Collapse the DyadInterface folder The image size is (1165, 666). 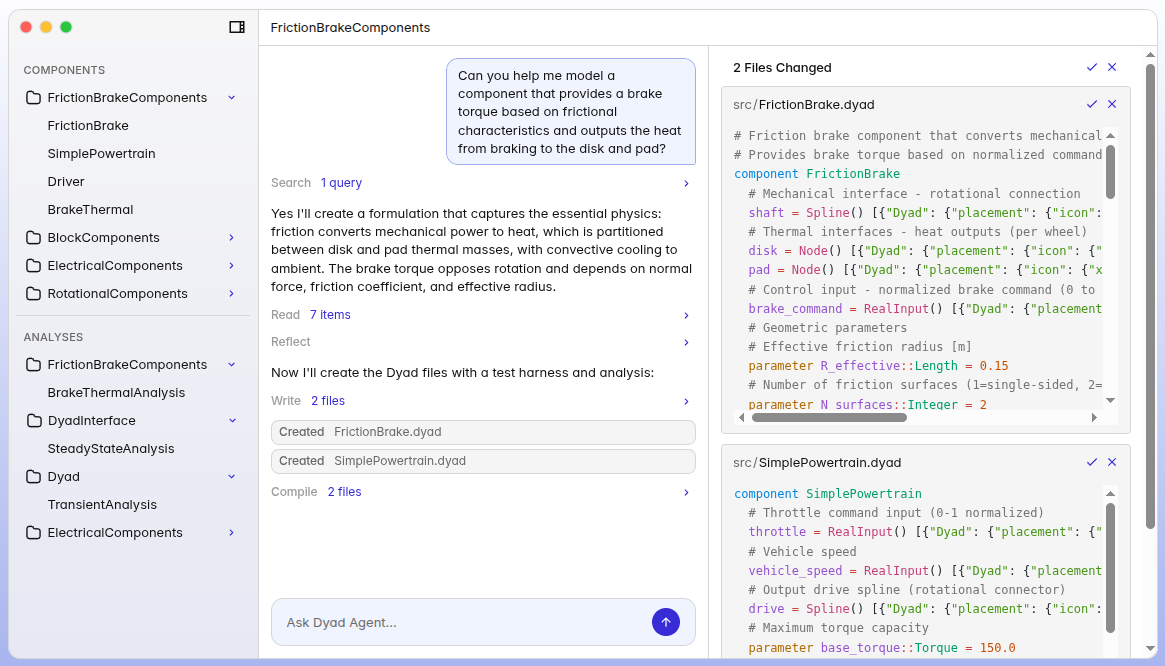coord(232,421)
